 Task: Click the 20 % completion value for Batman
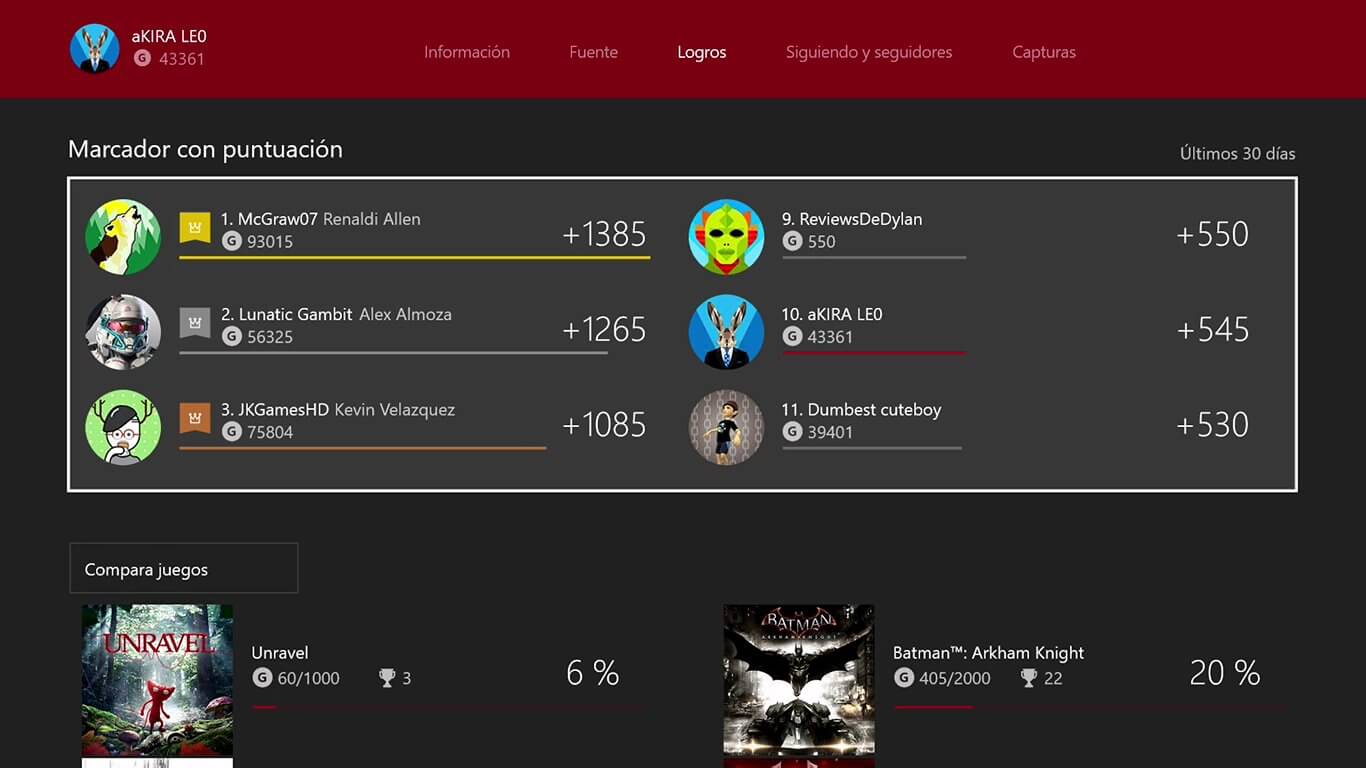pos(1225,673)
